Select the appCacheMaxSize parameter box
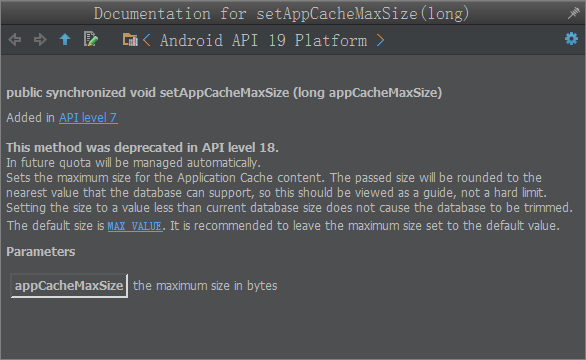This screenshot has height=360, width=586. click(x=69, y=286)
